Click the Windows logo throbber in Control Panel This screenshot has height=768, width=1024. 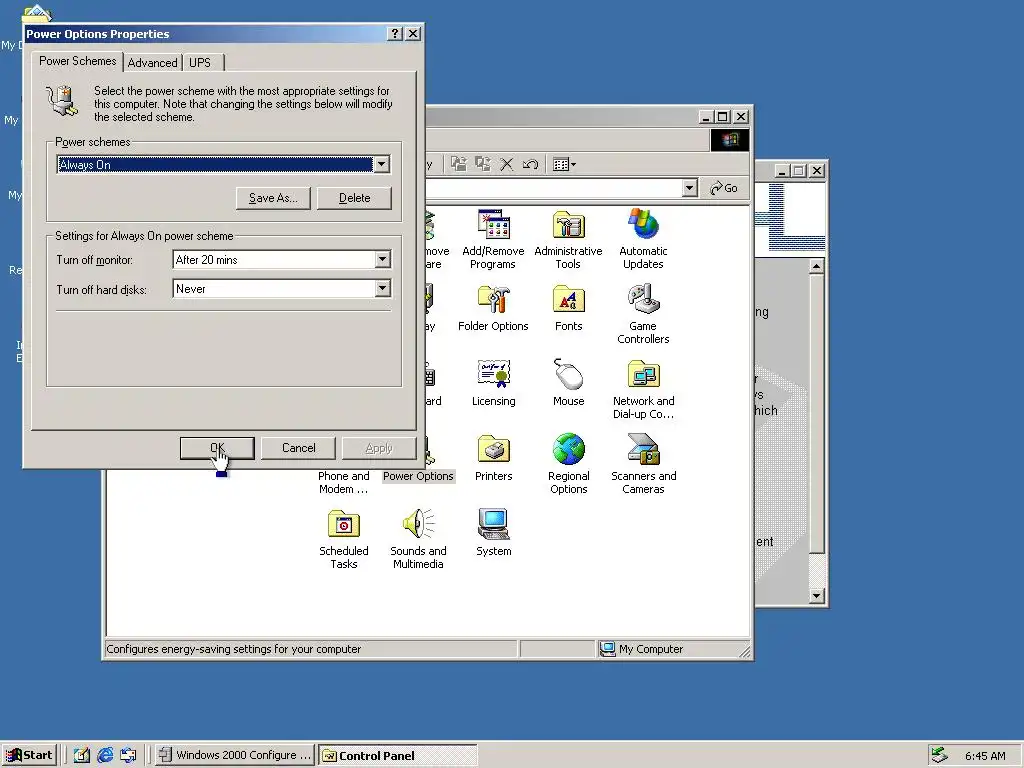[729, 140]
